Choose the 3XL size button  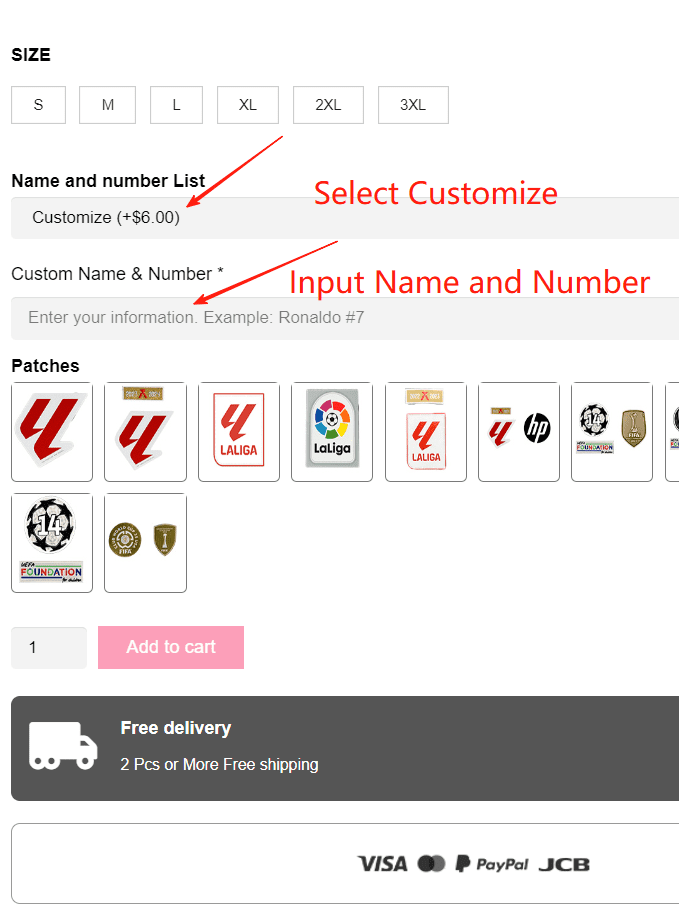pyautogui.click(x=413, y=105)
